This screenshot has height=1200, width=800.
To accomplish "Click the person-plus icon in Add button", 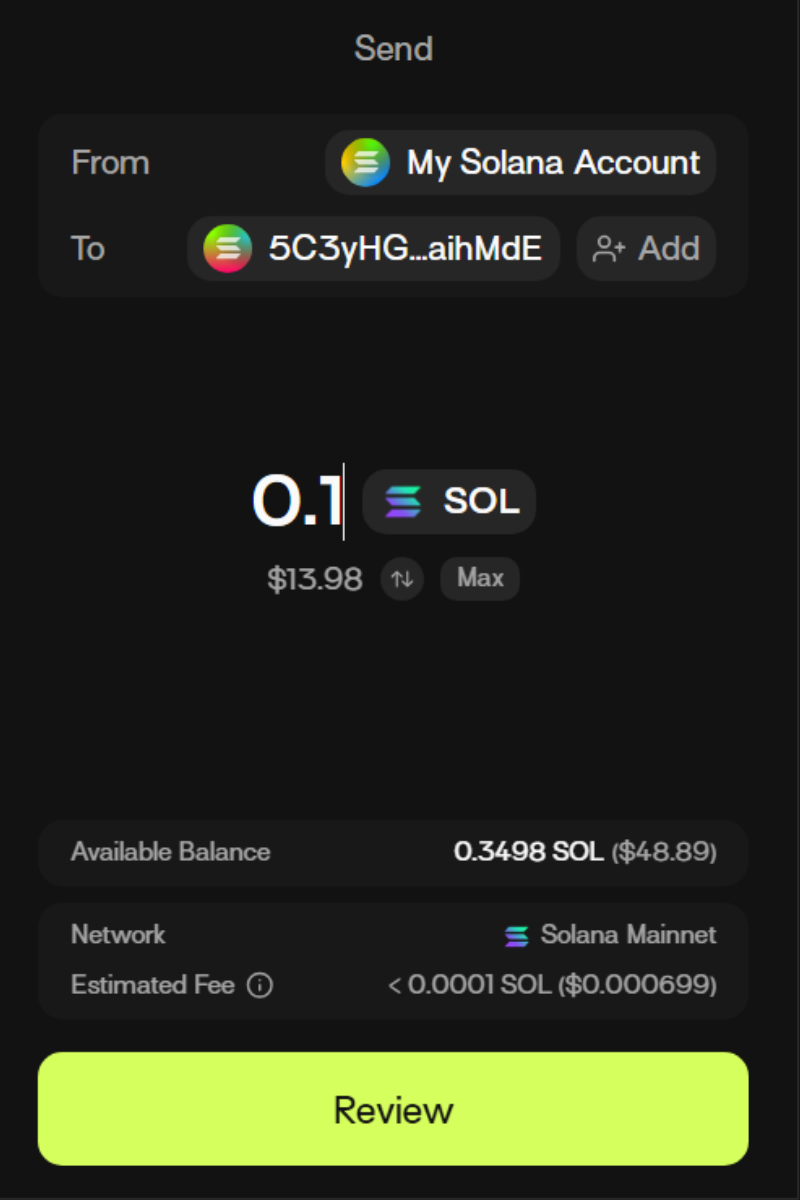I will tap(609, 249).
